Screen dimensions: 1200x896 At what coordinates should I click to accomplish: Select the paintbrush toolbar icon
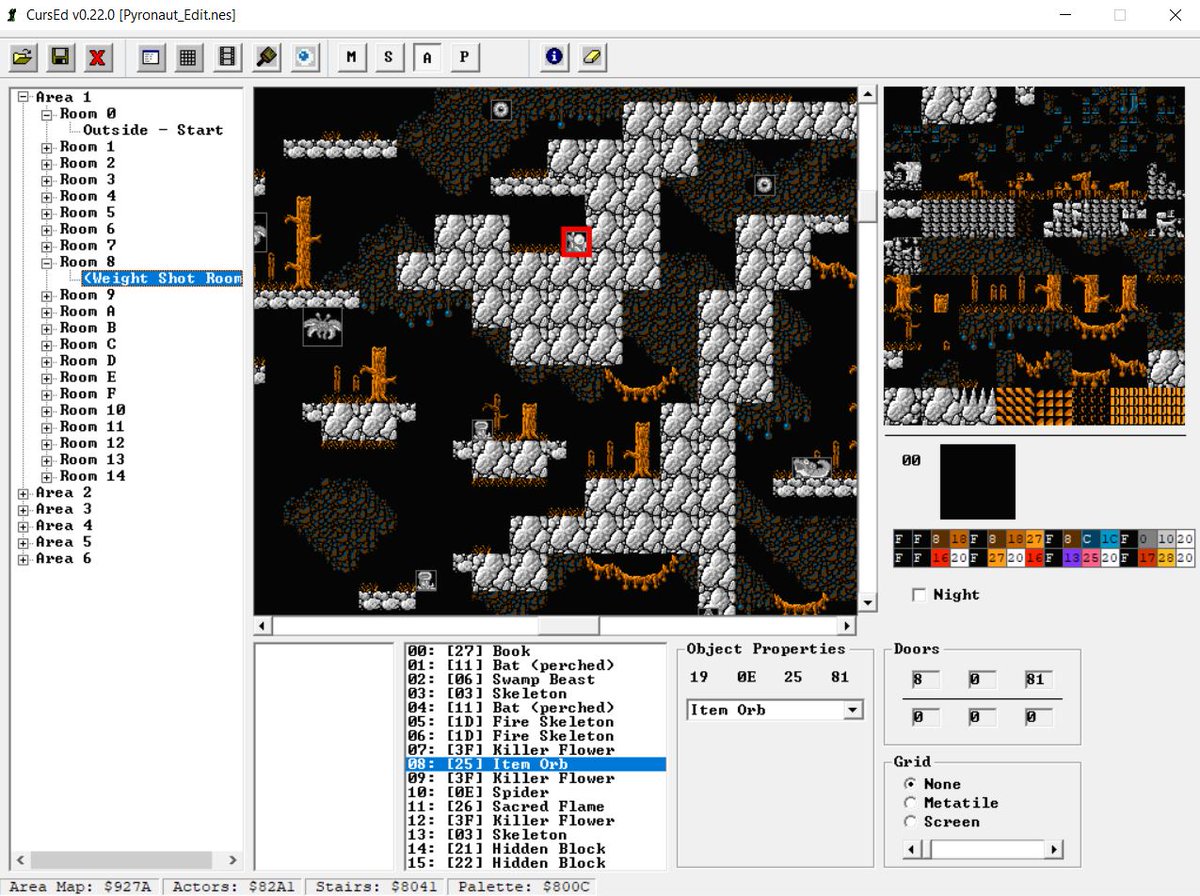coord(265,57)
